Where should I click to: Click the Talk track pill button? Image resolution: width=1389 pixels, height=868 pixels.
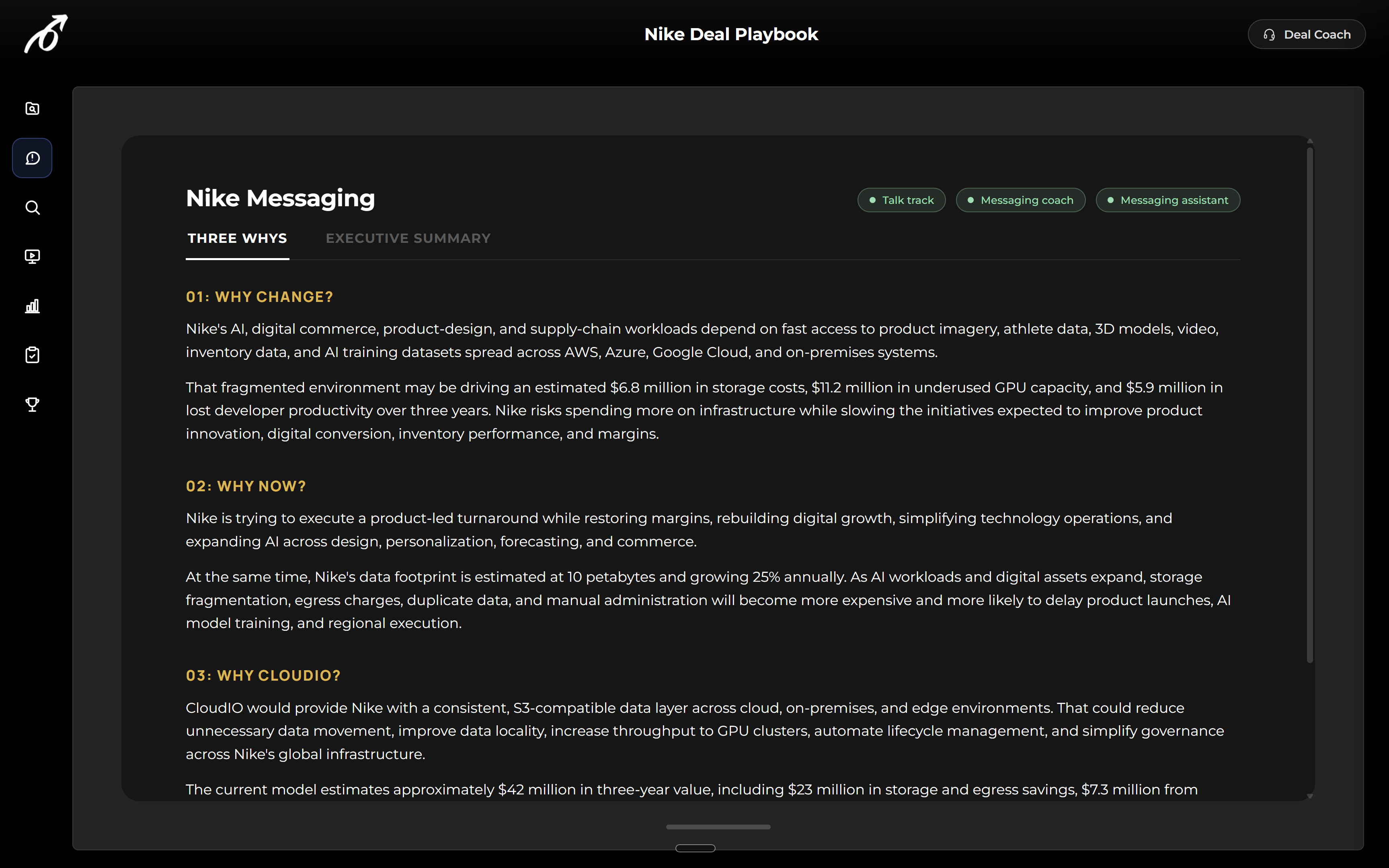[x=902, y=200]
